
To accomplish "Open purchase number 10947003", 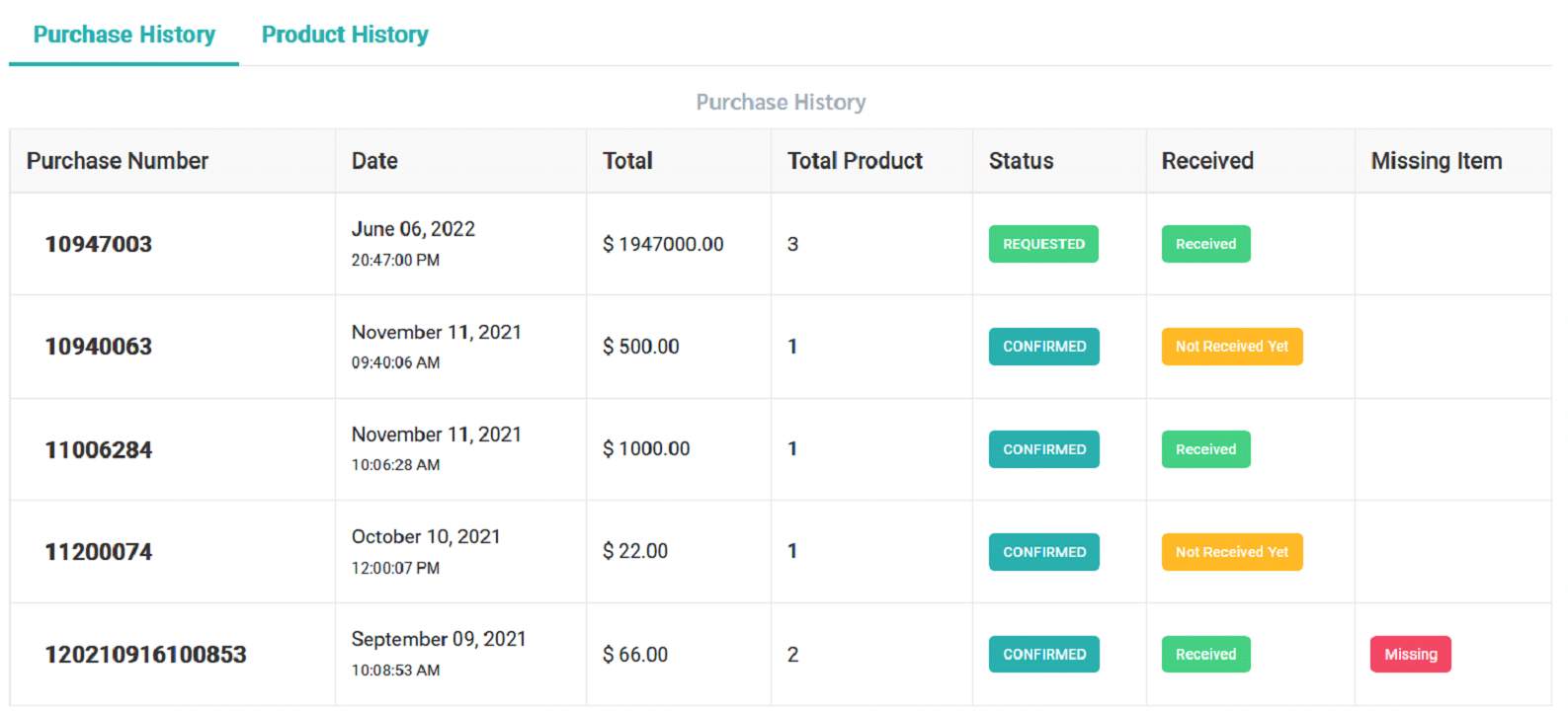I will tap(99, 244).
